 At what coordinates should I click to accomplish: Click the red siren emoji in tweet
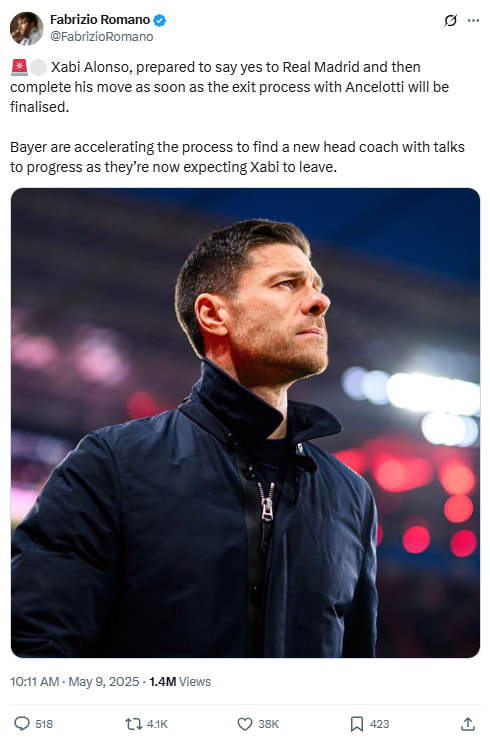click(19, 67)
